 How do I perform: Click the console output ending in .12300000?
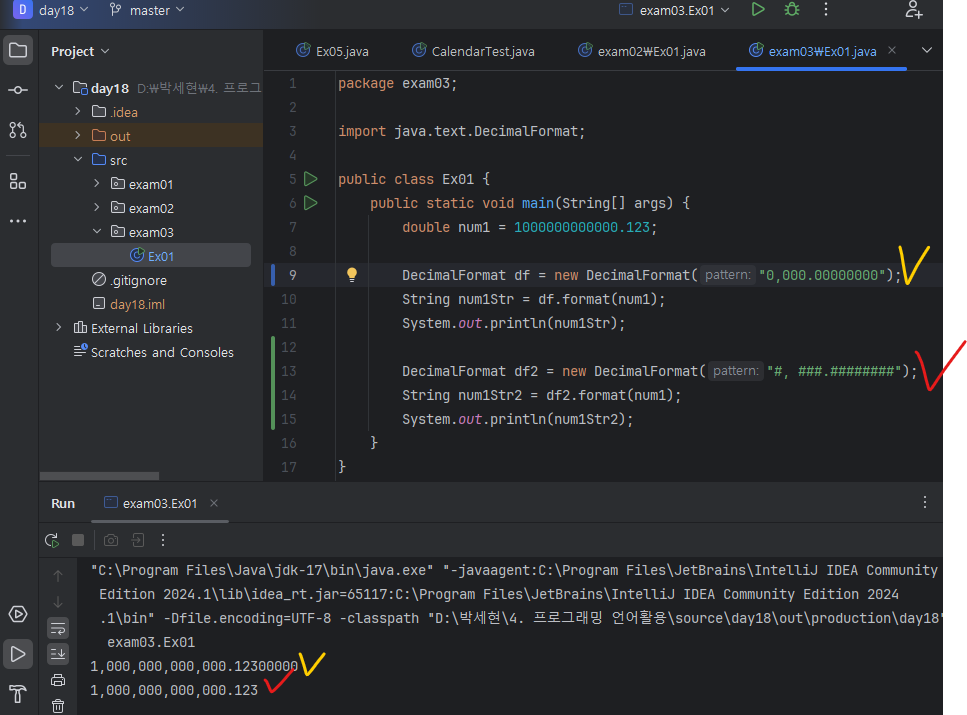pyautogui.click(x=194, y=666)
